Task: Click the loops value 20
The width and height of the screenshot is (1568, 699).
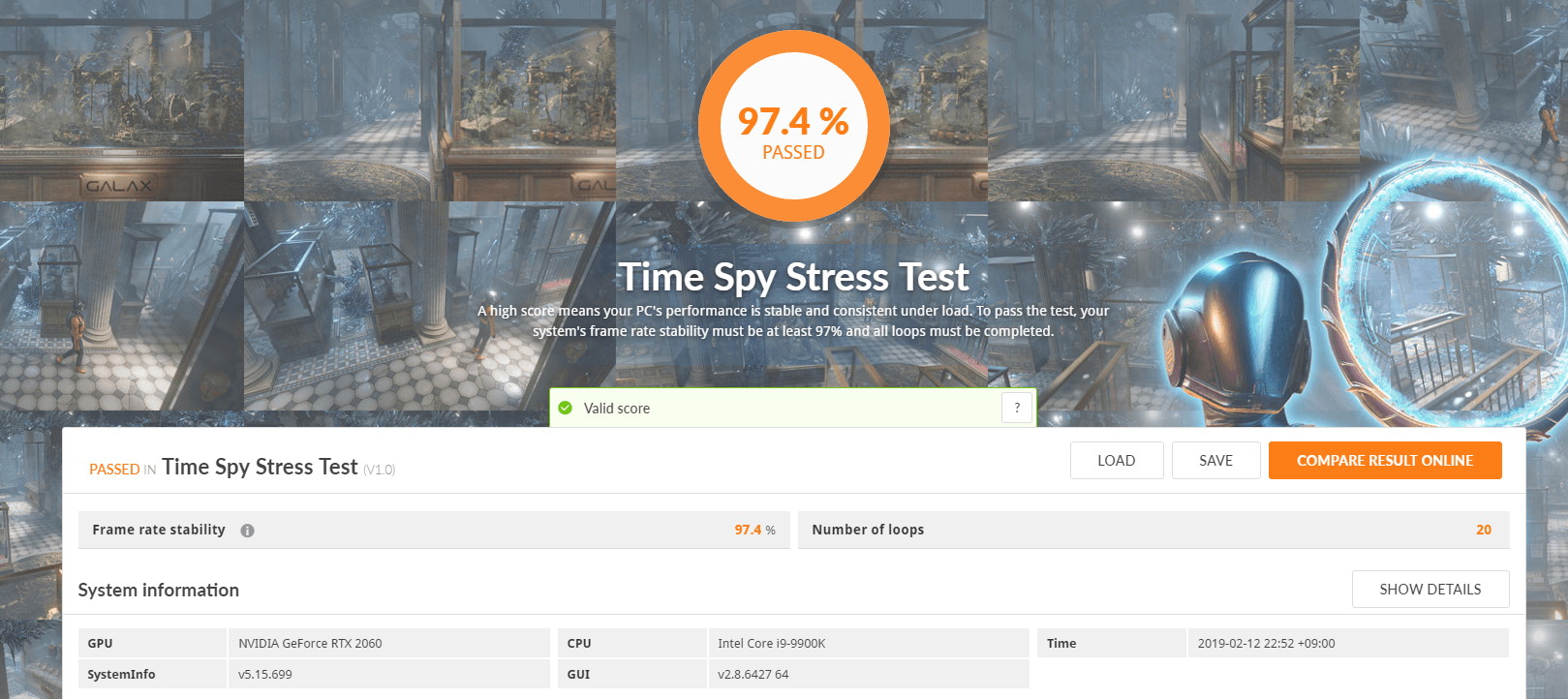Action: pyautogui.click(x=1484, y=530)
